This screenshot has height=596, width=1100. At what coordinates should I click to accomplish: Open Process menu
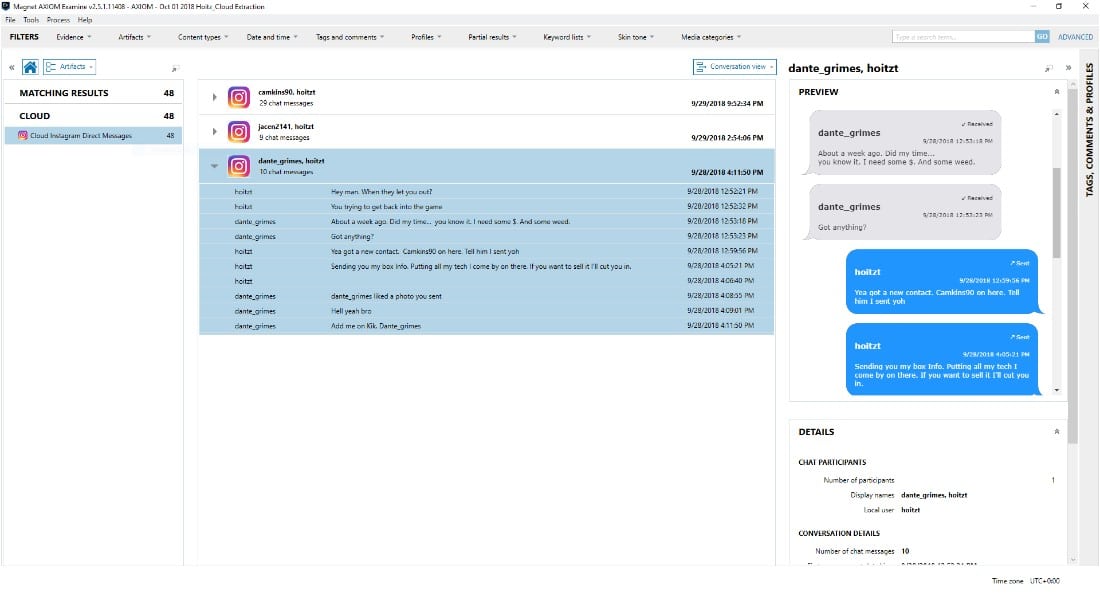point(58,20)
